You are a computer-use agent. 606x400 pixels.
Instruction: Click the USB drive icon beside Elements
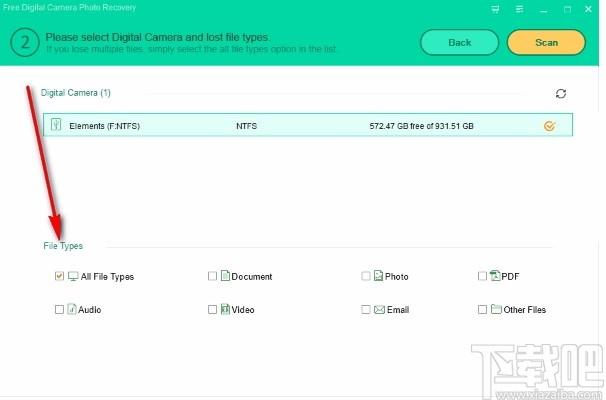[56, 124]
